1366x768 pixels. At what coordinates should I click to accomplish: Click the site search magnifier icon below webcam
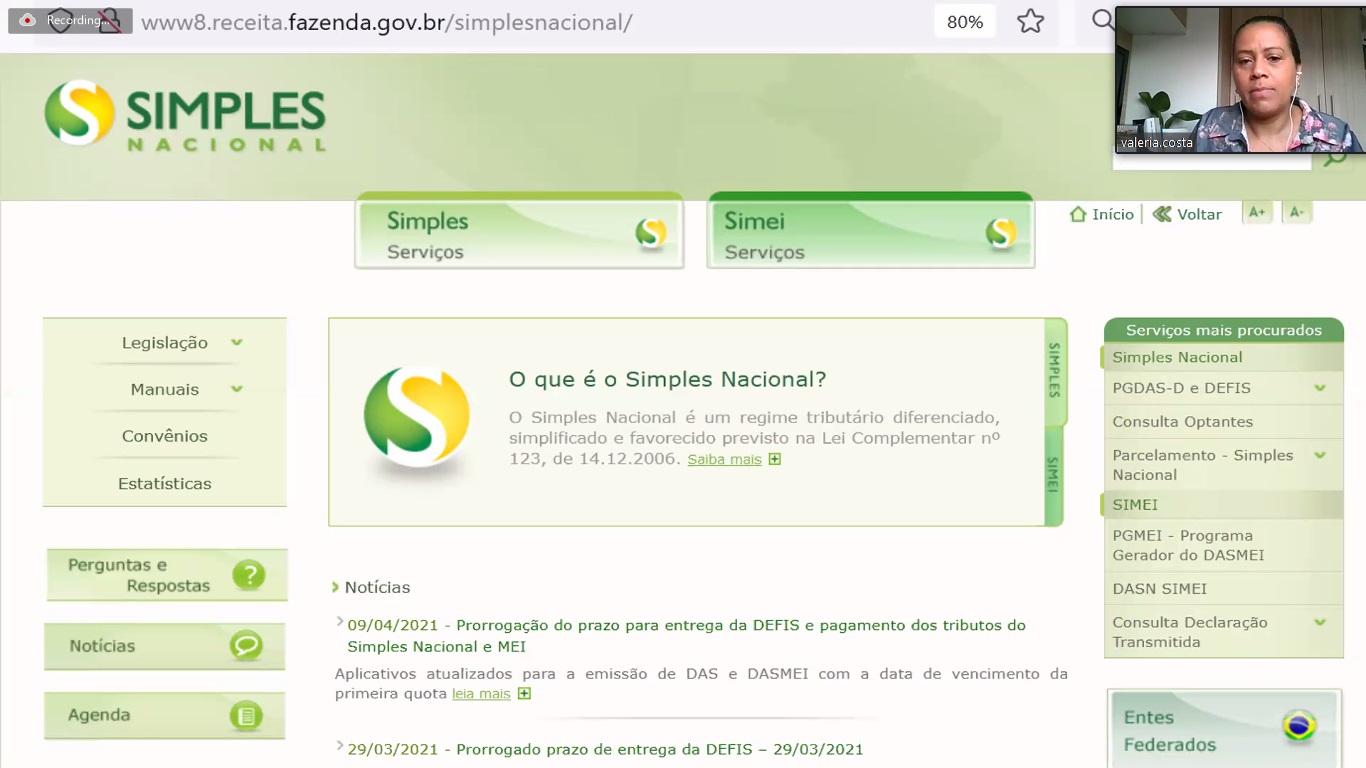click(x=1335, y=158)
